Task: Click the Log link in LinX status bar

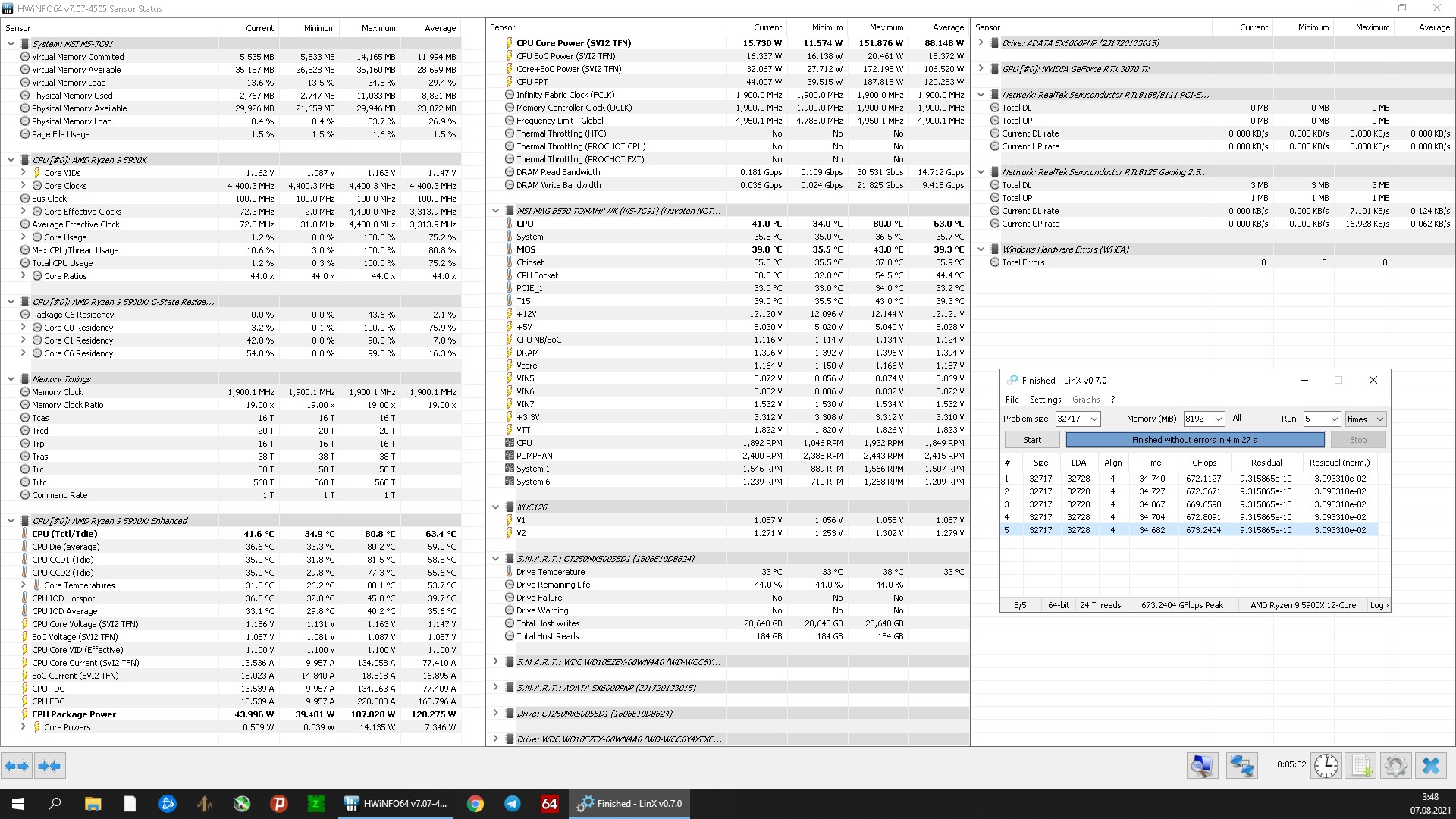Action: (x=1378, y=605)
